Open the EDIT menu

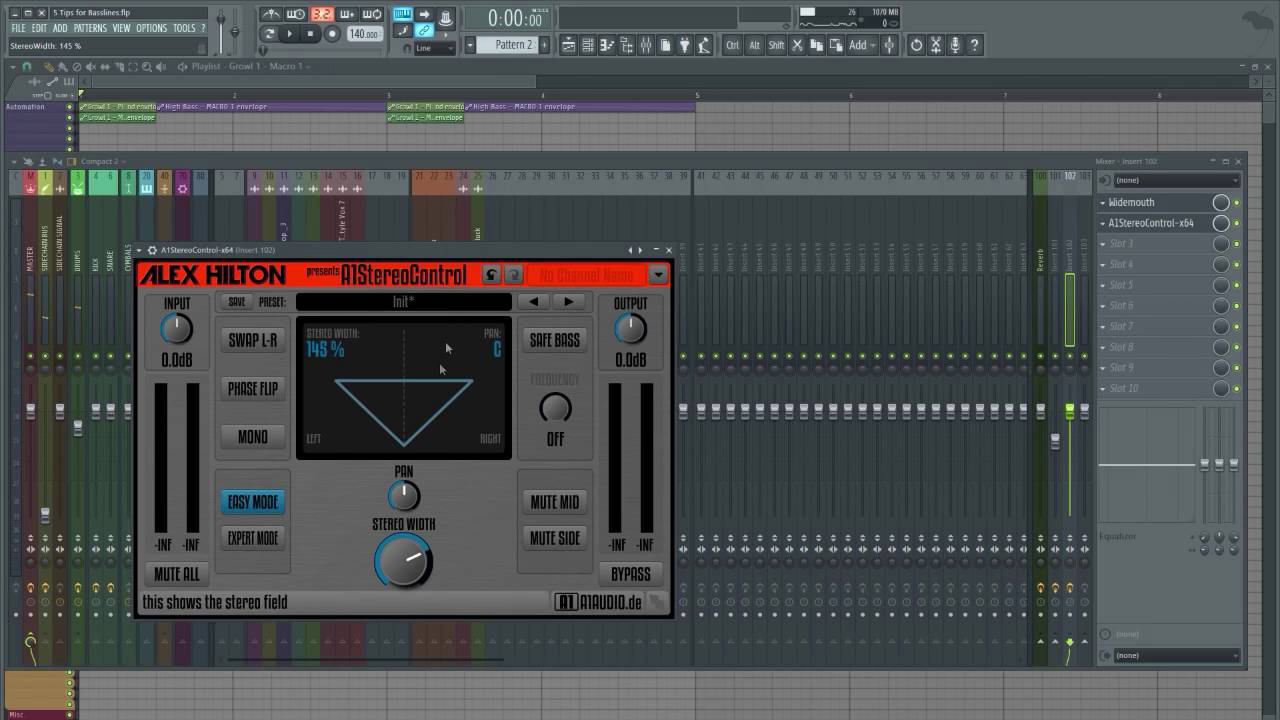[x=39, y=28]
